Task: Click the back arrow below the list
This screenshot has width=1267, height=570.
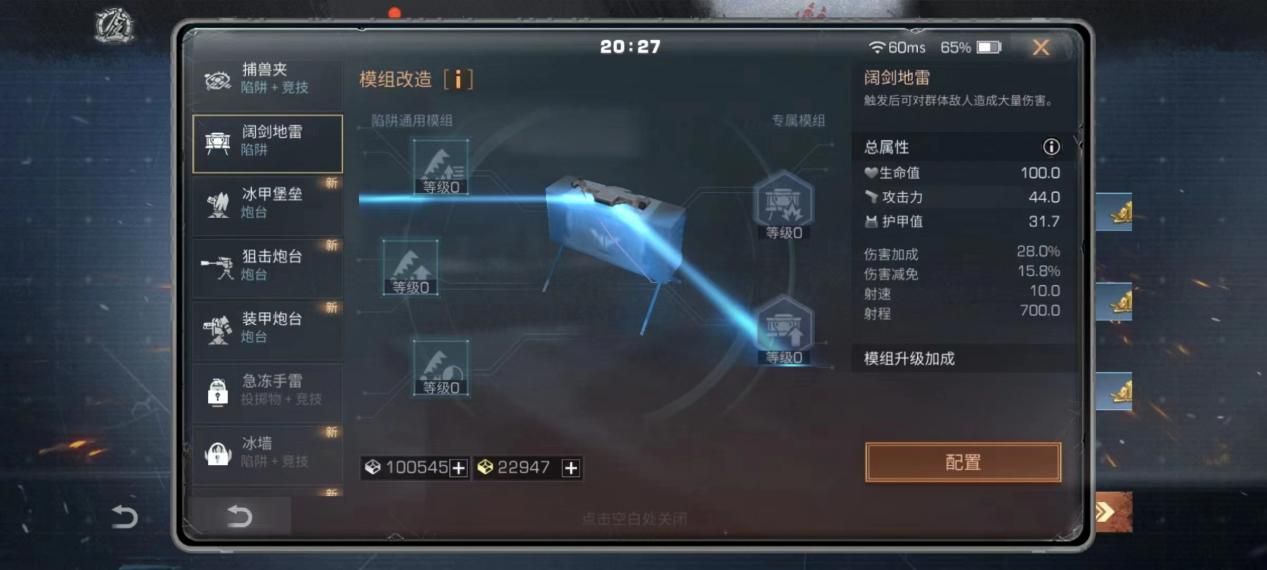Action: click(240, 516)
